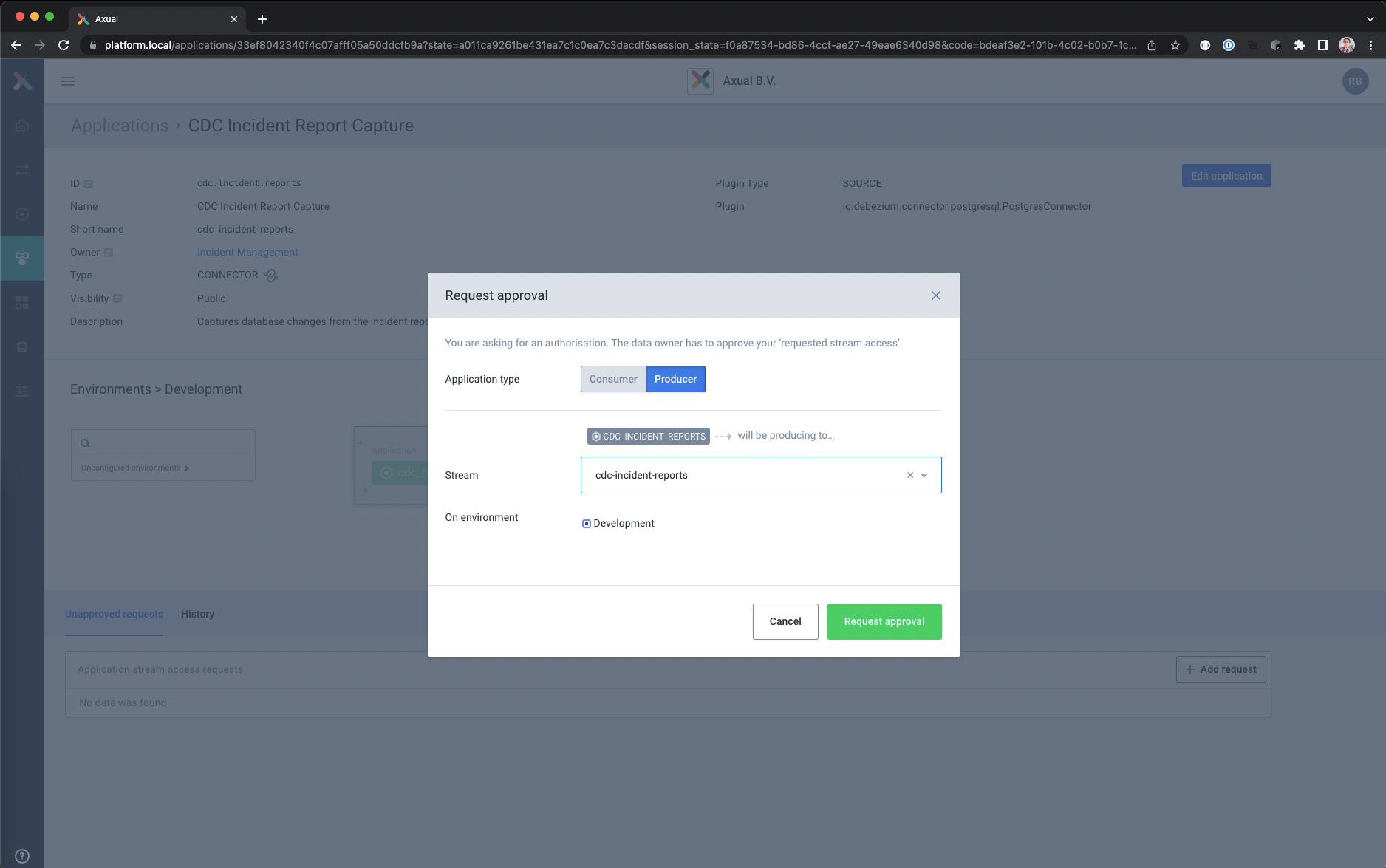This screenshot has height=868, width=1386.
Task: Open the home sidebar icon
Action: click(x=22, y=126)
